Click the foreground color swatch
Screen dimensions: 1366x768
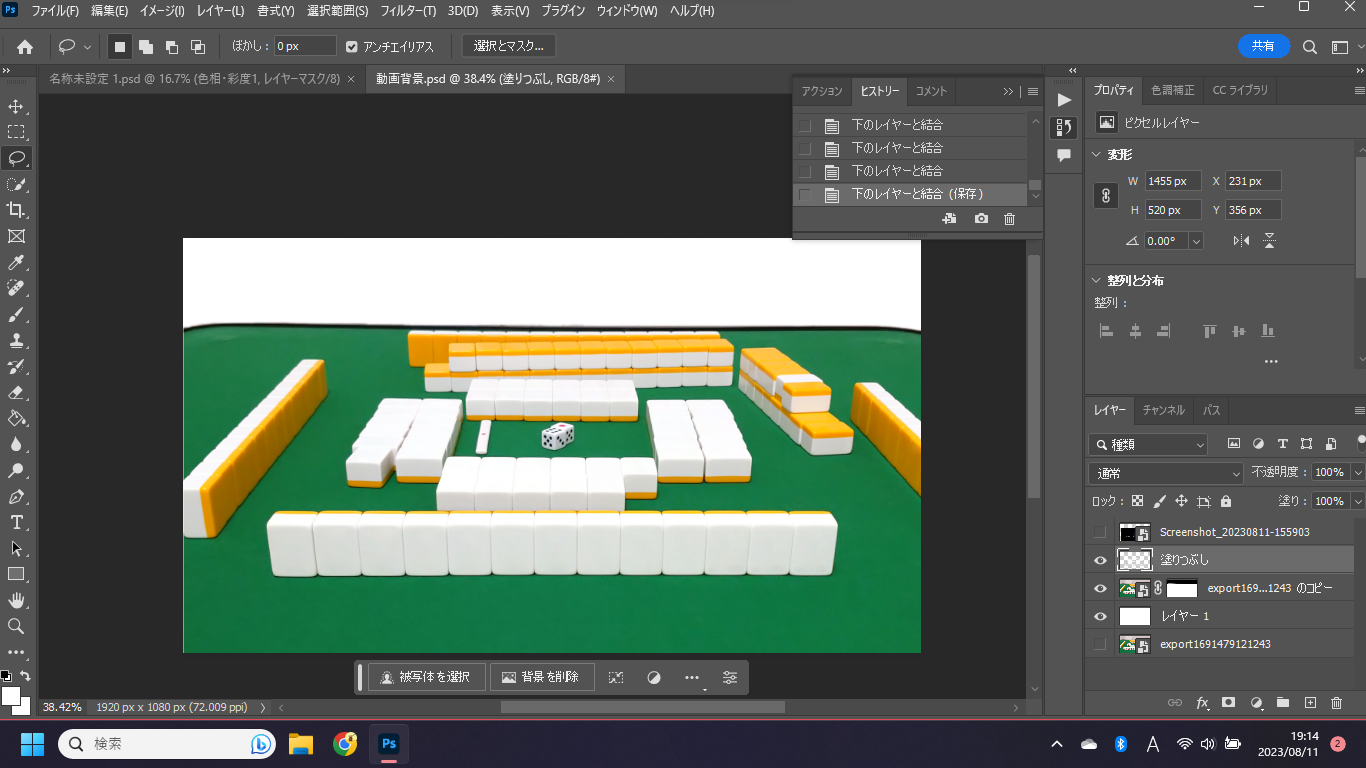(11, 695)
